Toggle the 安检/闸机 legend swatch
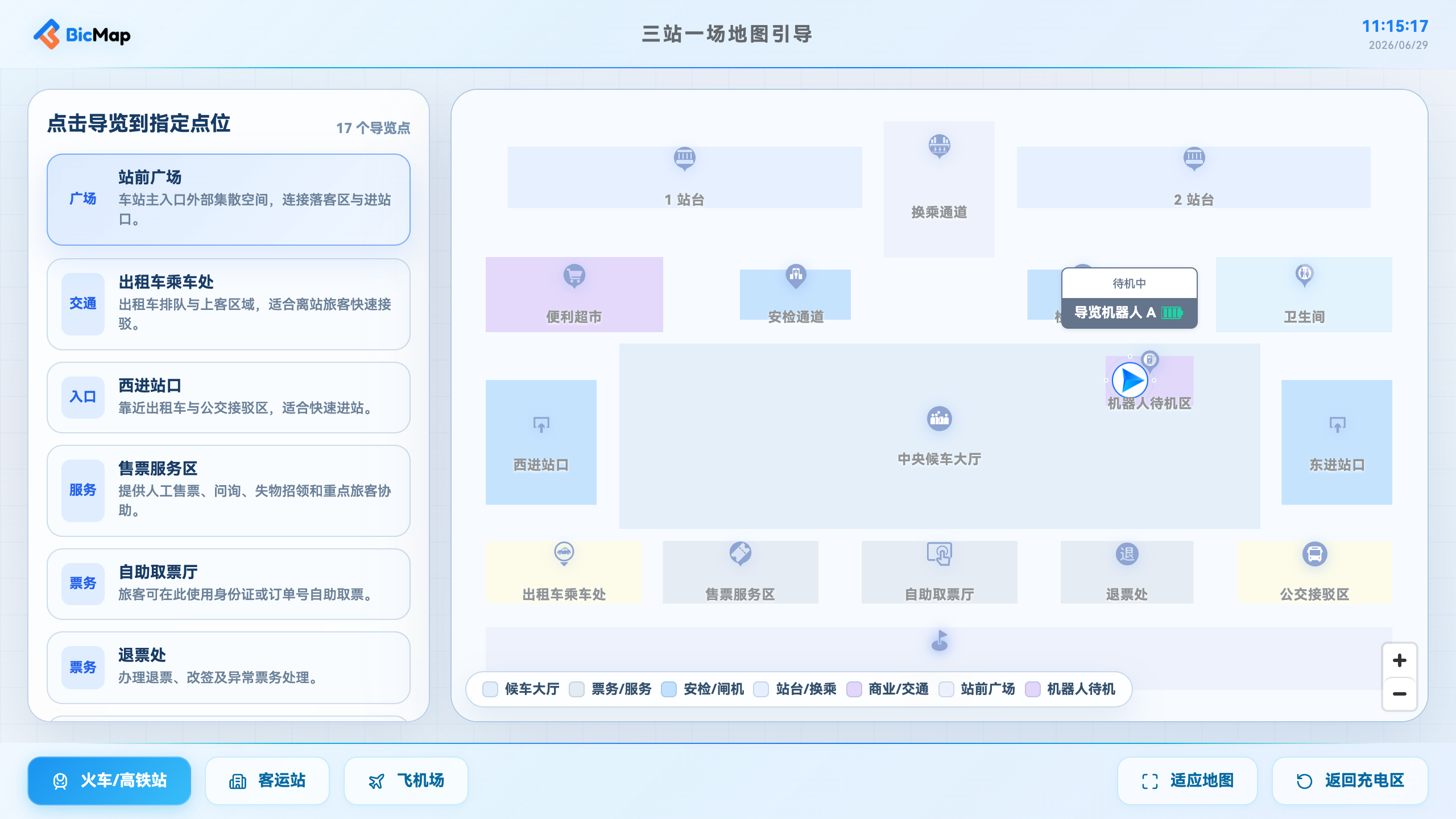This screenshot has height=819, width=1456. pyautogui.click(x=669, y=689)
